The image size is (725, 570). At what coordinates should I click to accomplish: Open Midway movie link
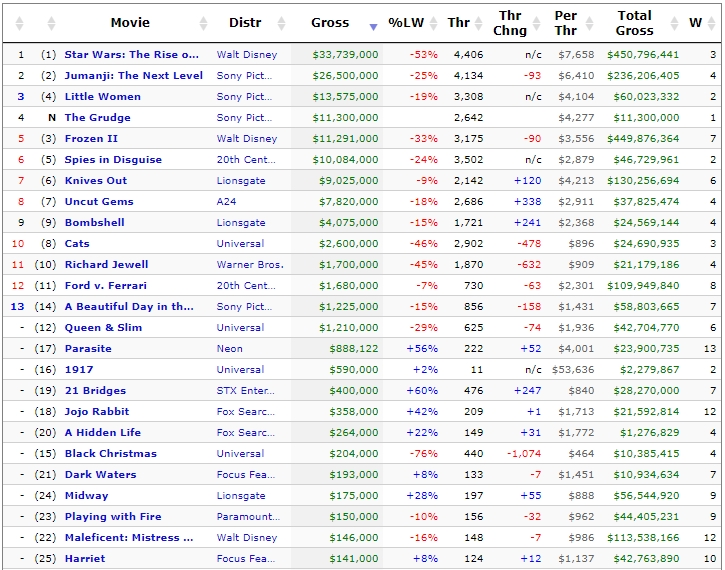[86, 496]
